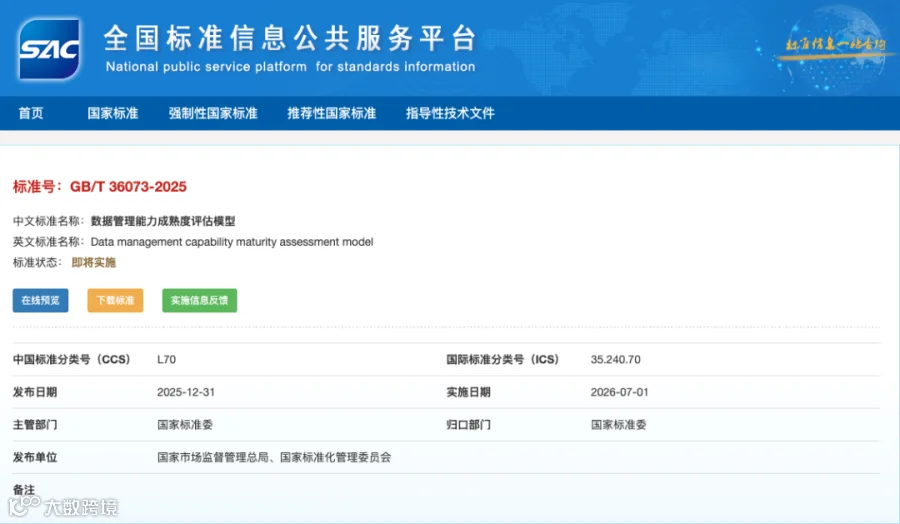This screenshot has height=524, width=900.
Task: Open the 首页 nav item
Action: click(x=31, y=113)
